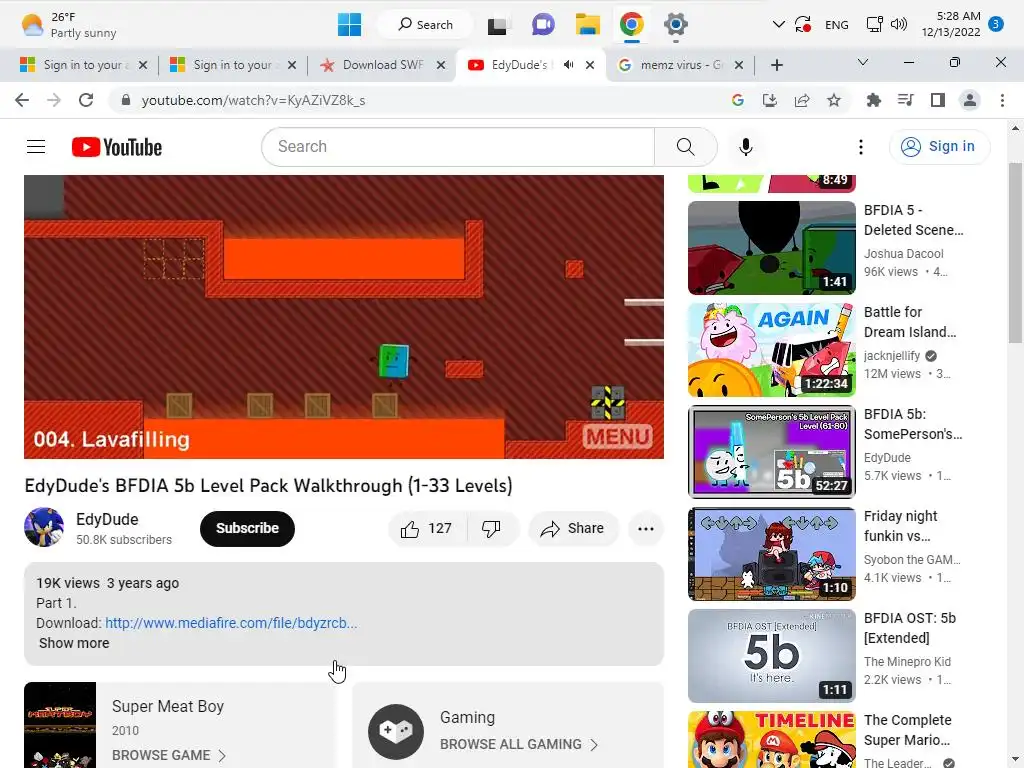
Task: Open more actions ellipsis under video
Action: pos(646,528)
